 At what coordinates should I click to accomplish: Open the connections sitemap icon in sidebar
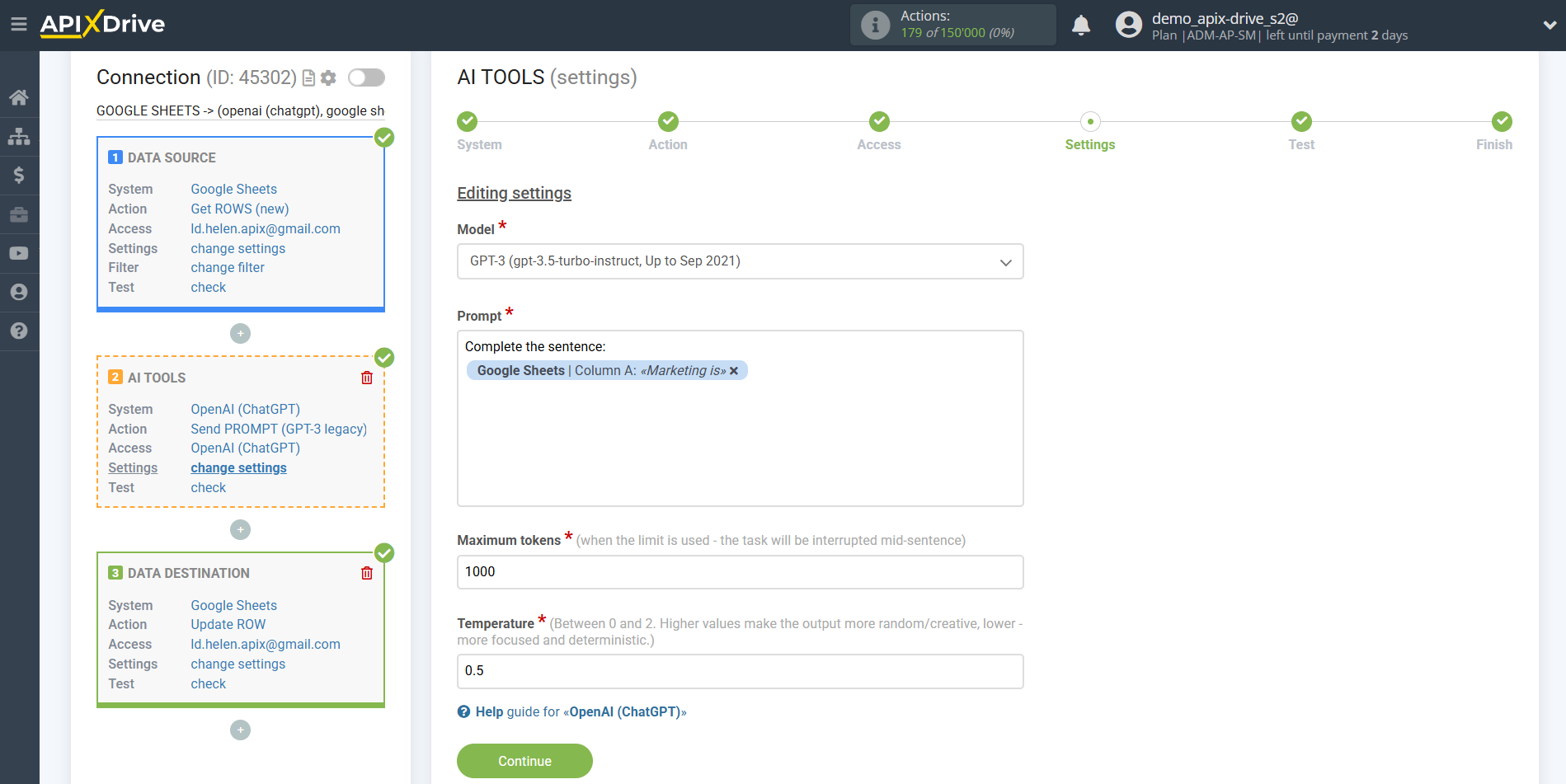pos(19,136)
